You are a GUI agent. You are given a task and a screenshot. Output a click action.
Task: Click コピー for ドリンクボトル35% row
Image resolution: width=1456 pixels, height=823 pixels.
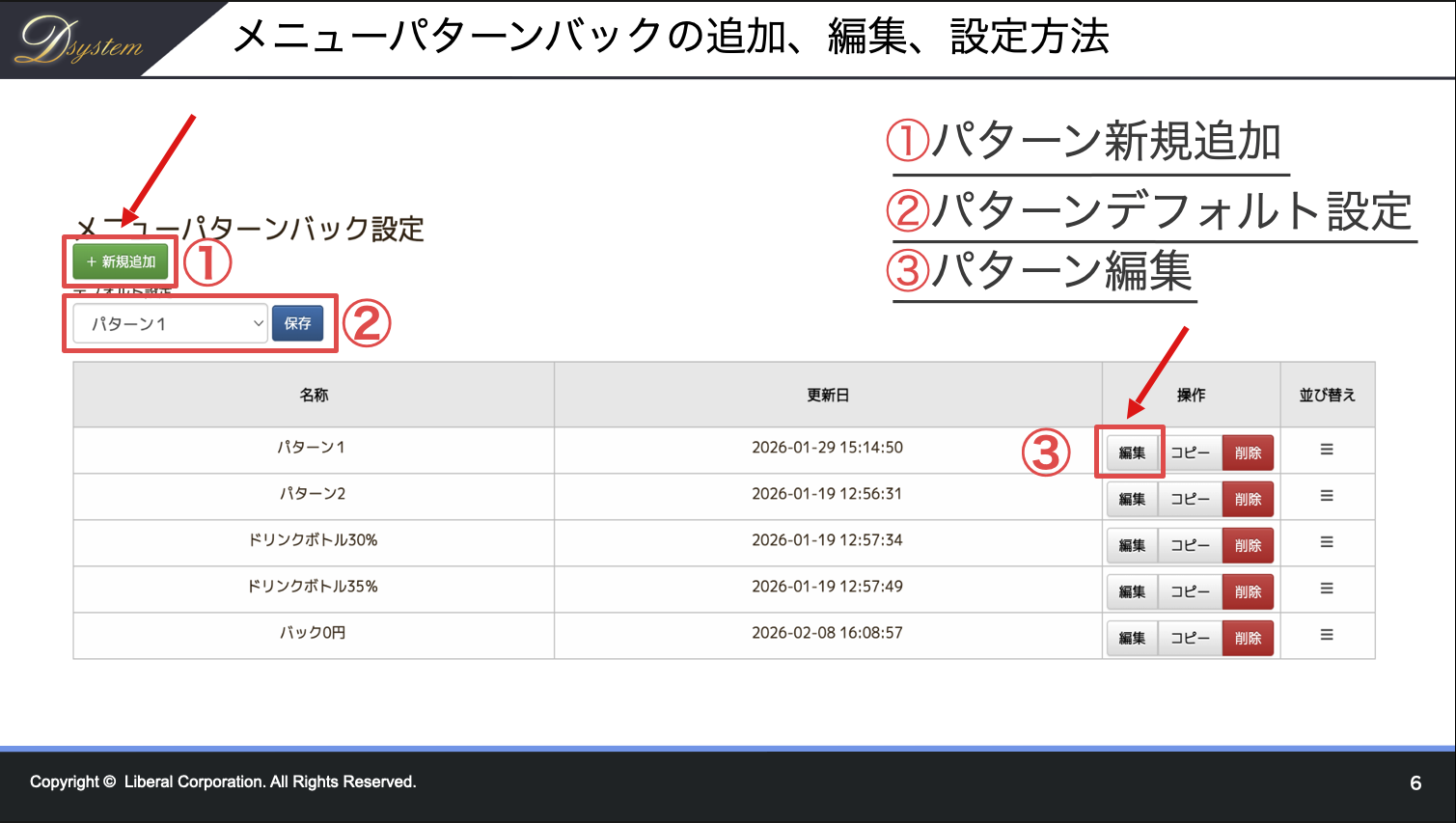coord(1190,591)
